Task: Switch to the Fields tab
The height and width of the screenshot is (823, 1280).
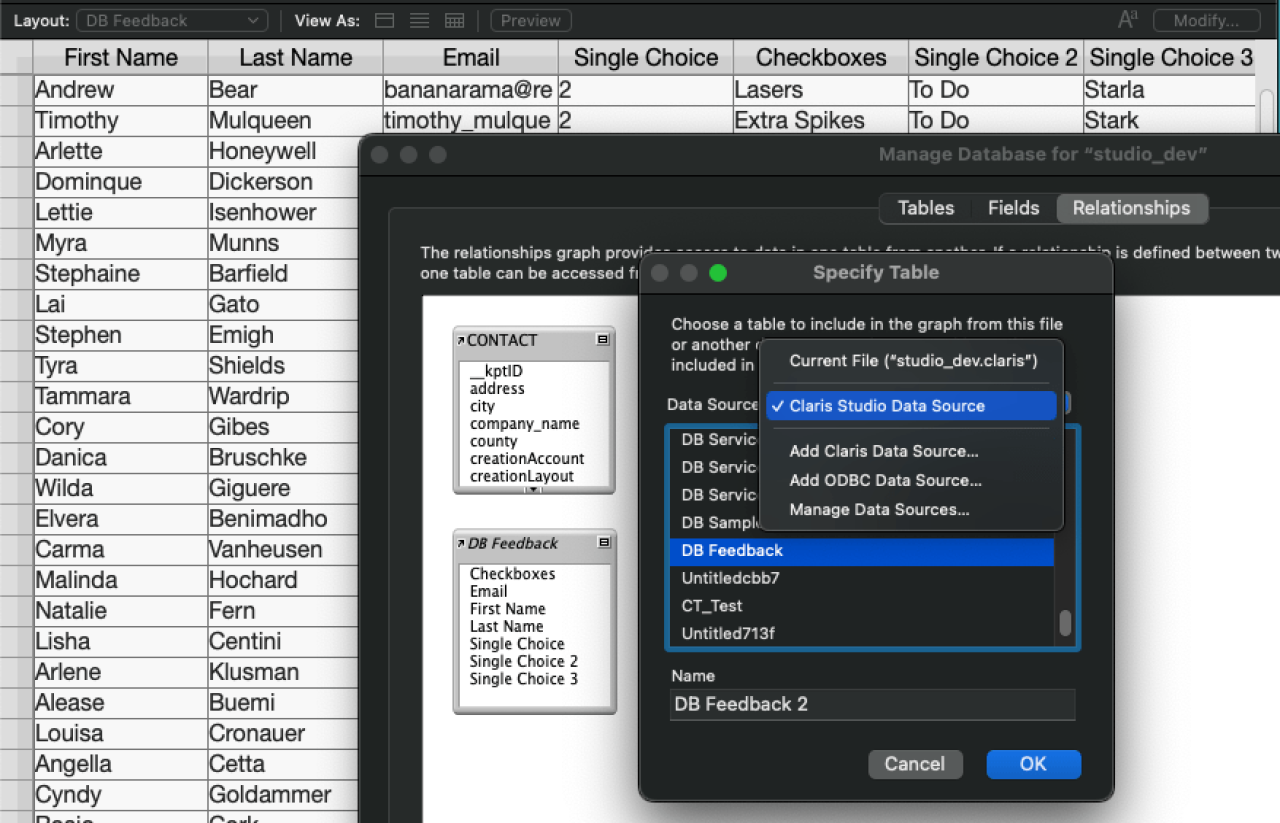Action: (x=1013, y=208)
